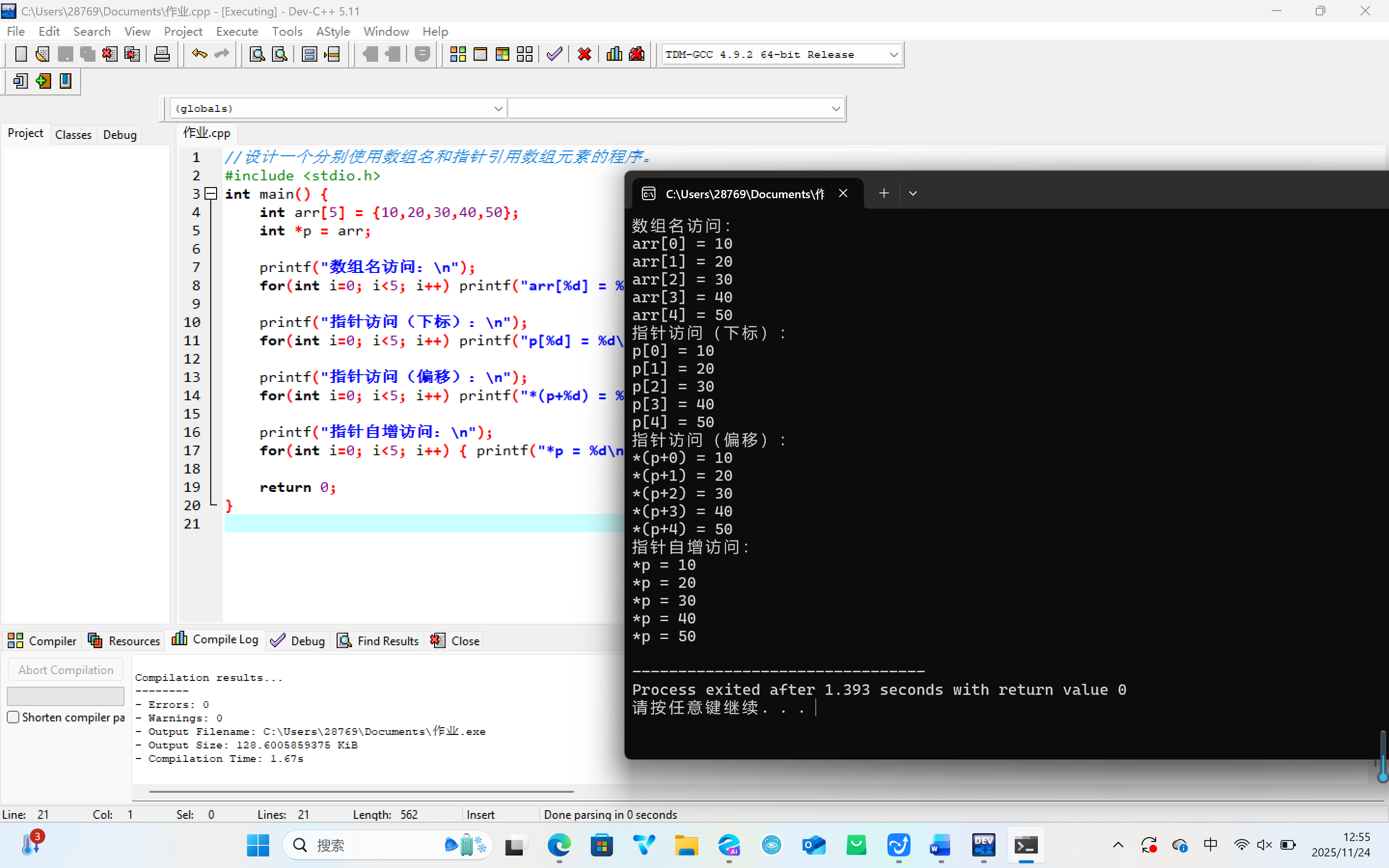Expand the (globals) scope dropdown
Screen dimensions: 1389x868
tap(498, 108)
